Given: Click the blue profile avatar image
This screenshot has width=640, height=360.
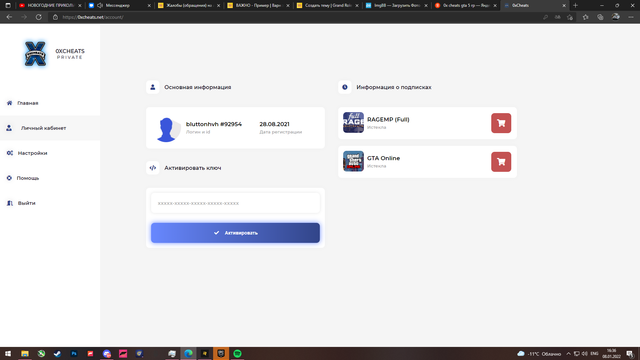Looking at the screenshot, I should click(x=168, y=129).
